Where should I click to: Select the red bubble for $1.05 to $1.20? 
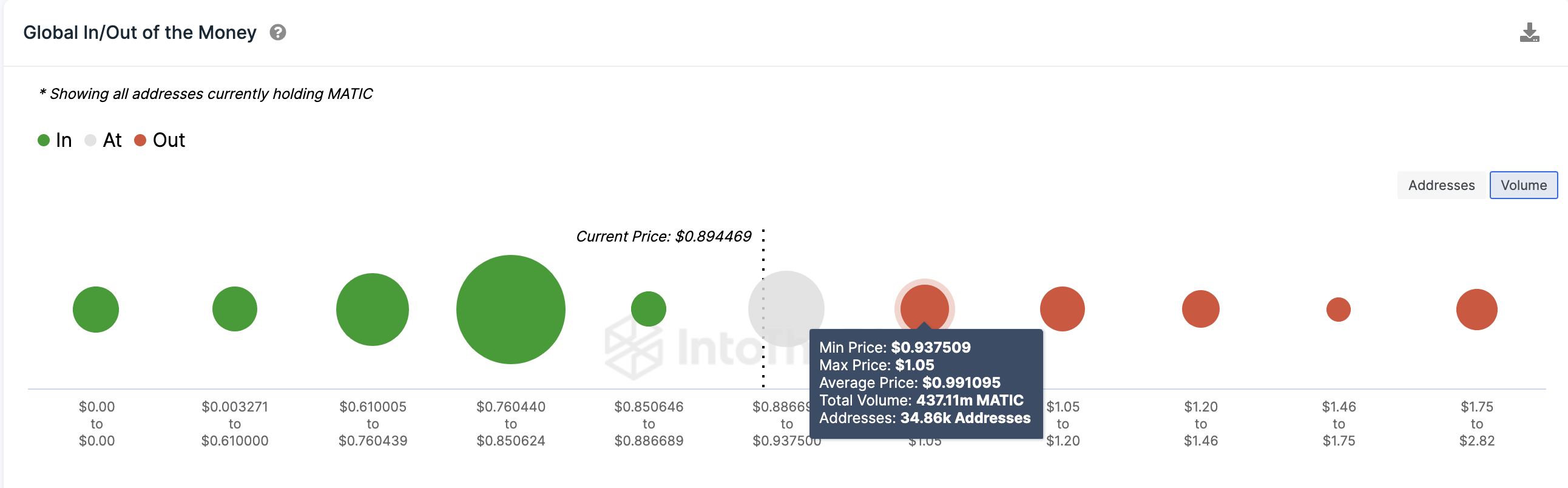(x=1062, y=309)
